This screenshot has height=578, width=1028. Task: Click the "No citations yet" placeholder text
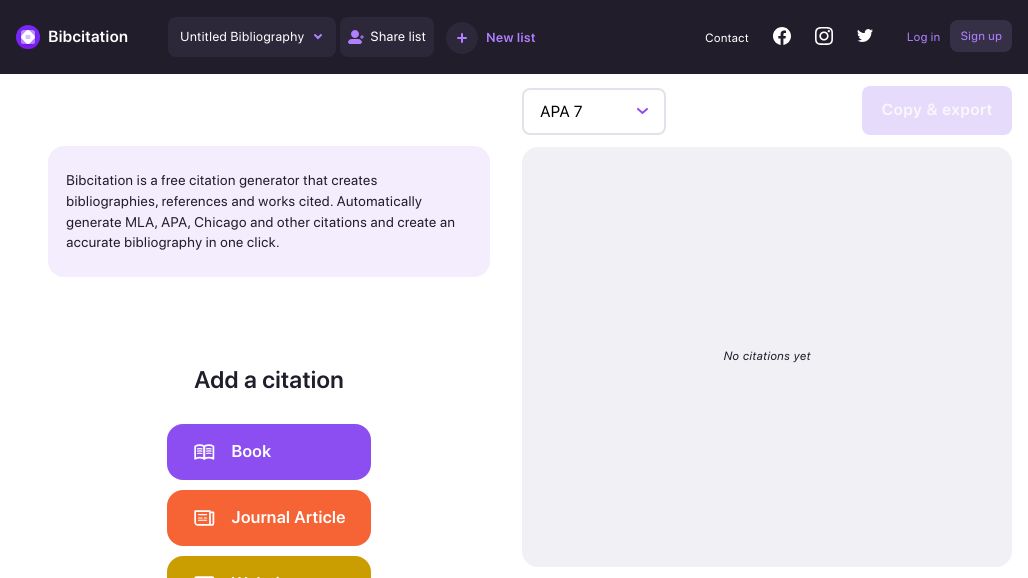coord(766,356)
